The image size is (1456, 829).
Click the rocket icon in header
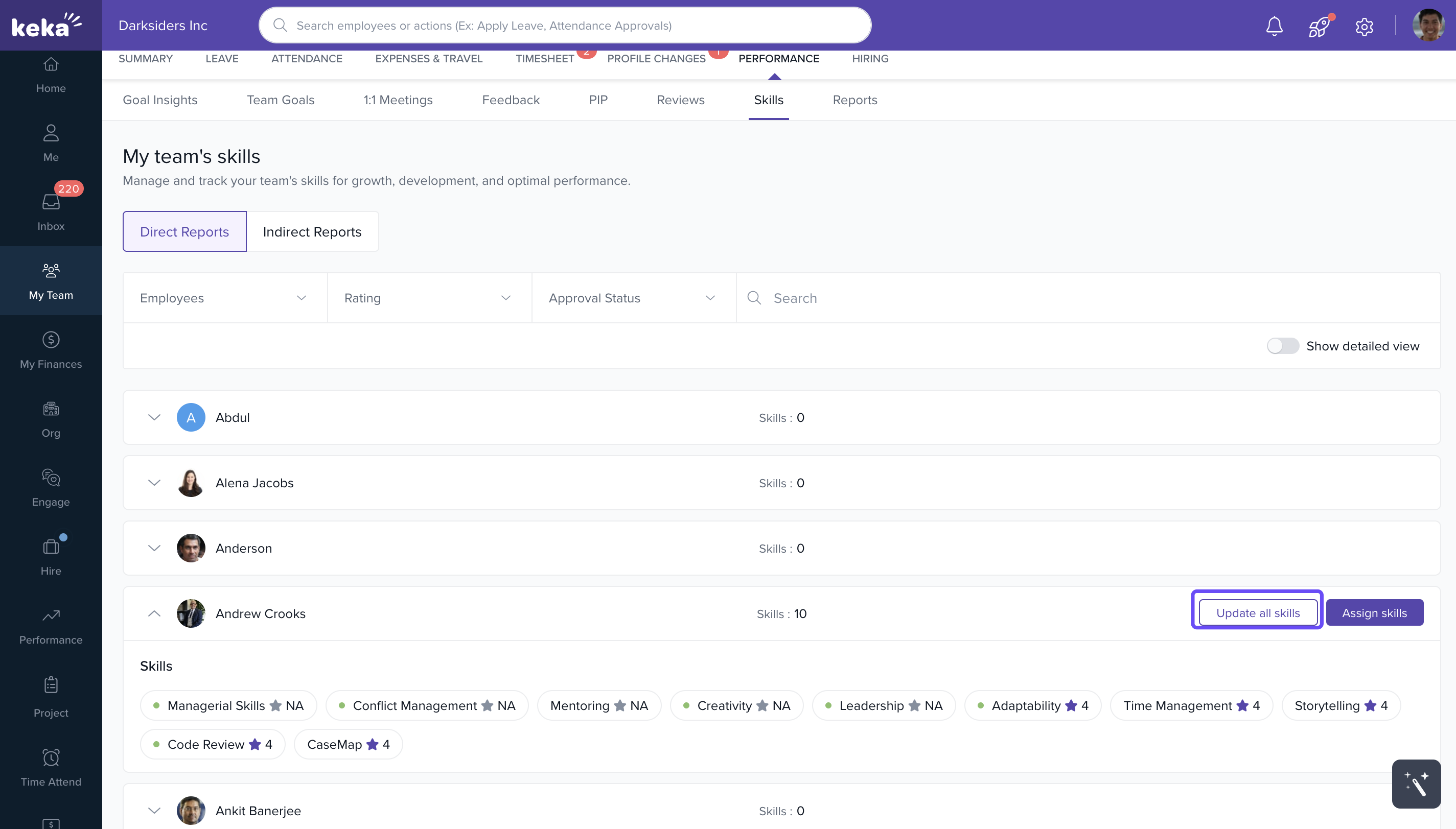tap(1319, 26)
